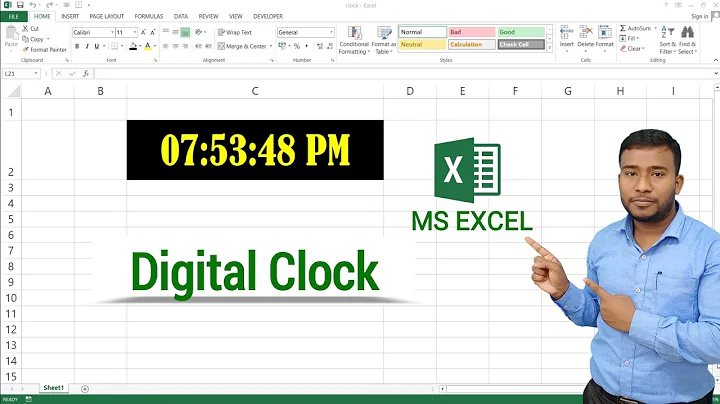The image size is (720, 404).
Task: Select the Sheet1 worksheet tab
Action: [53, 388]
